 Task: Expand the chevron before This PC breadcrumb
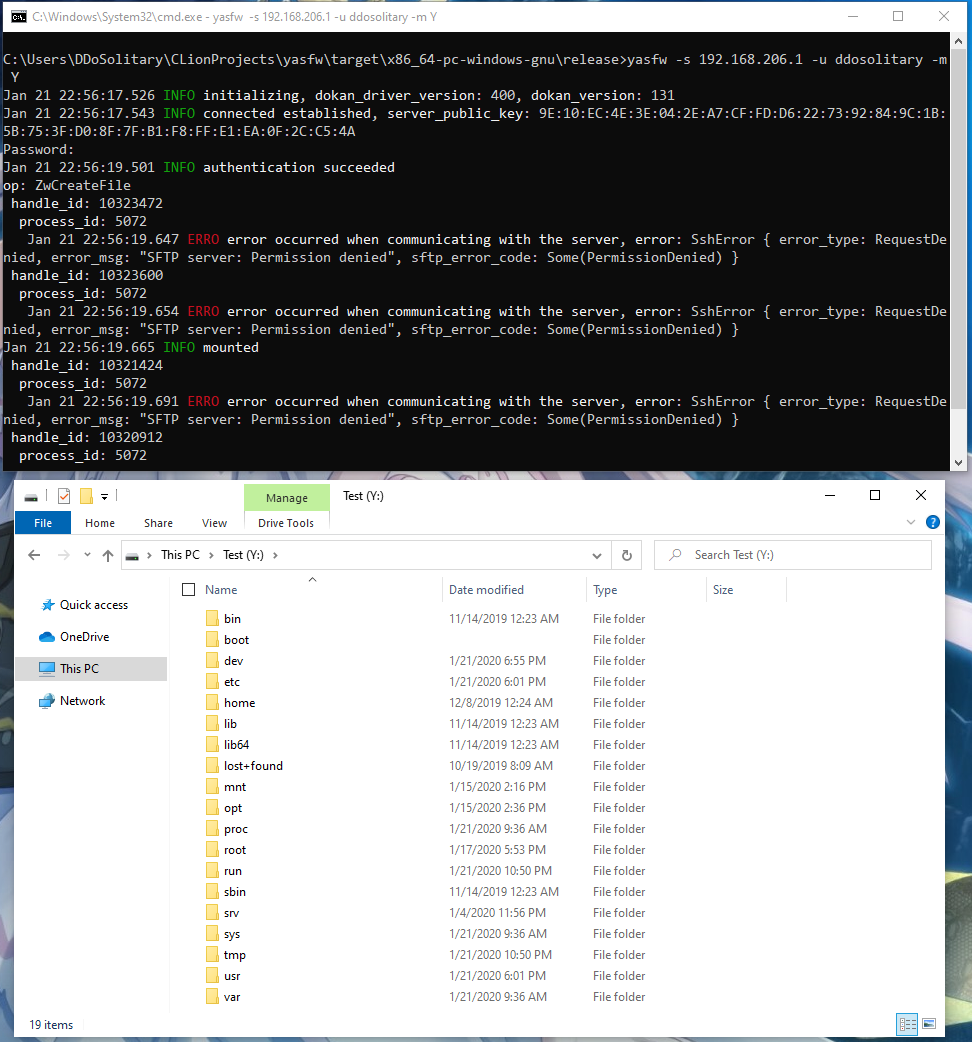[149, 555]
